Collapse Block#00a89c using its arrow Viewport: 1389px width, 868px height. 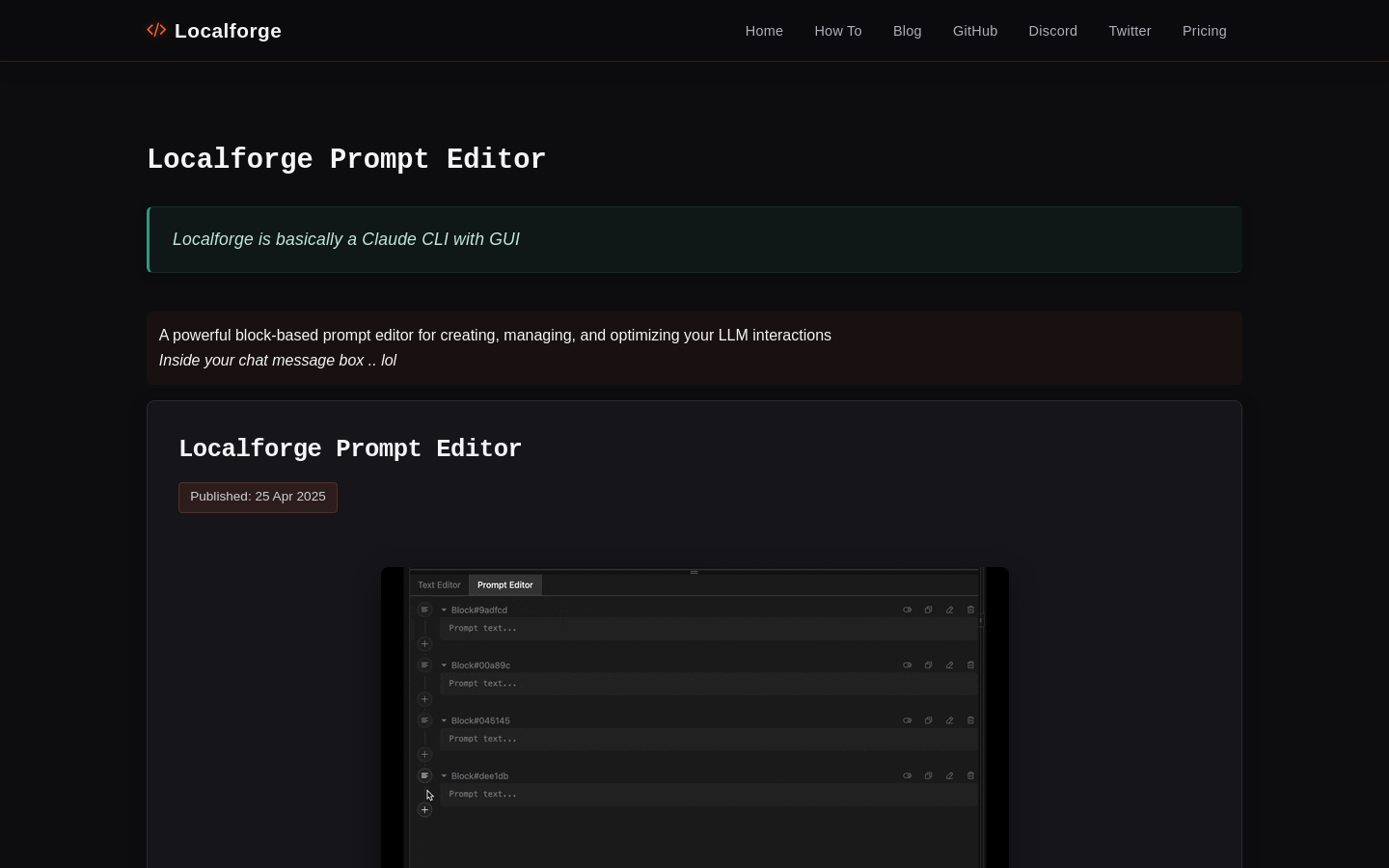[x=444, y=665]
